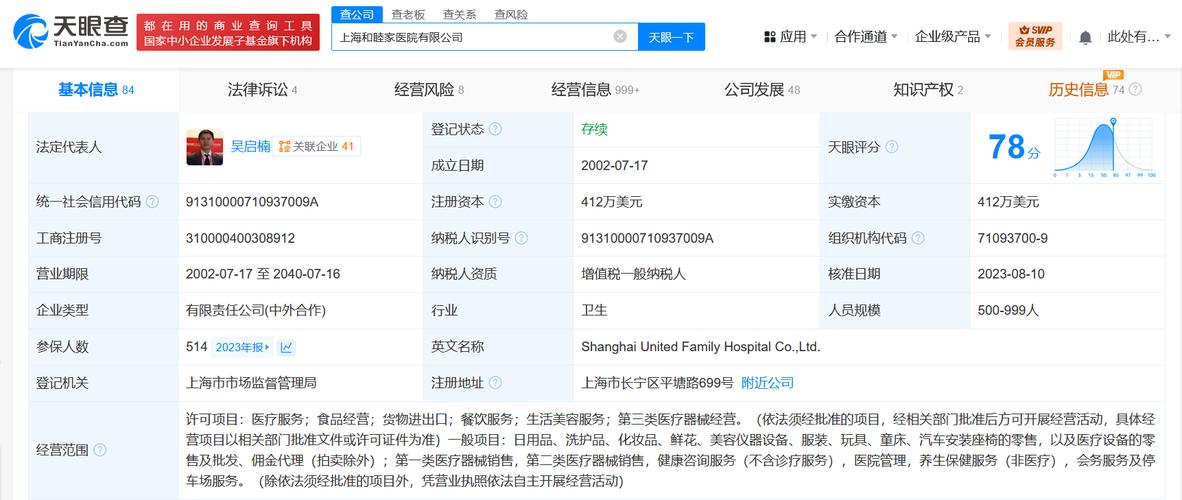Screen dimensions: 1182x500
Task: Open legal representative 吴启楠 link
Action: coord(250,146)
